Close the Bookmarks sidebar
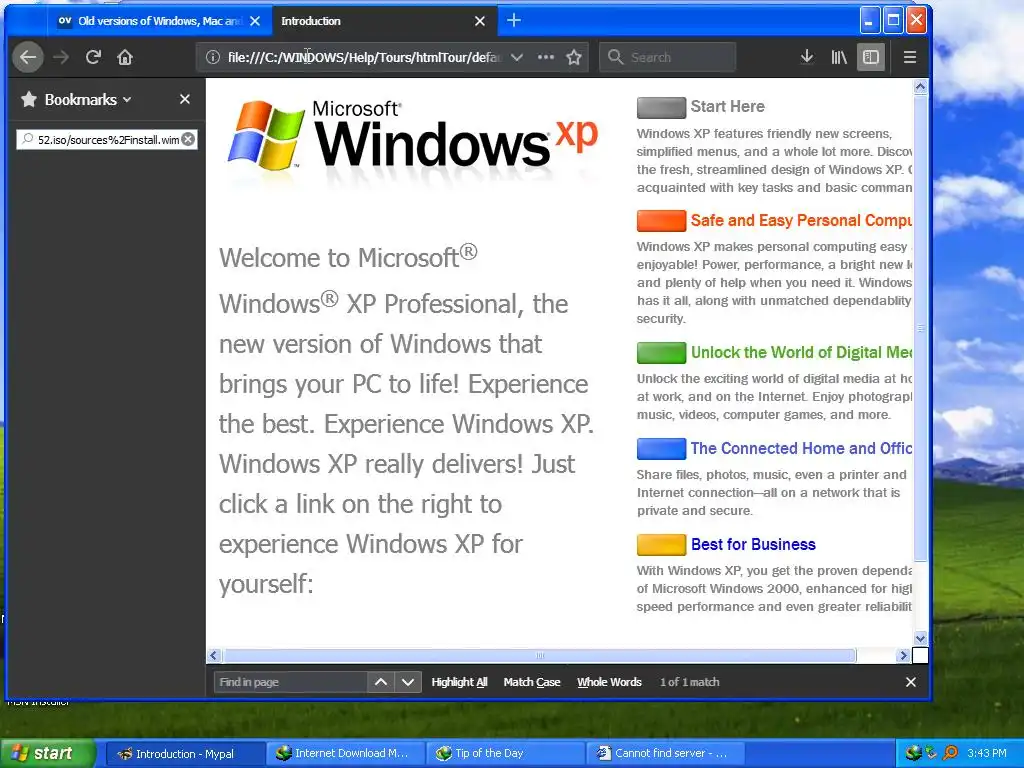This screenshot has height=768, width=1024. click(185, 99)
